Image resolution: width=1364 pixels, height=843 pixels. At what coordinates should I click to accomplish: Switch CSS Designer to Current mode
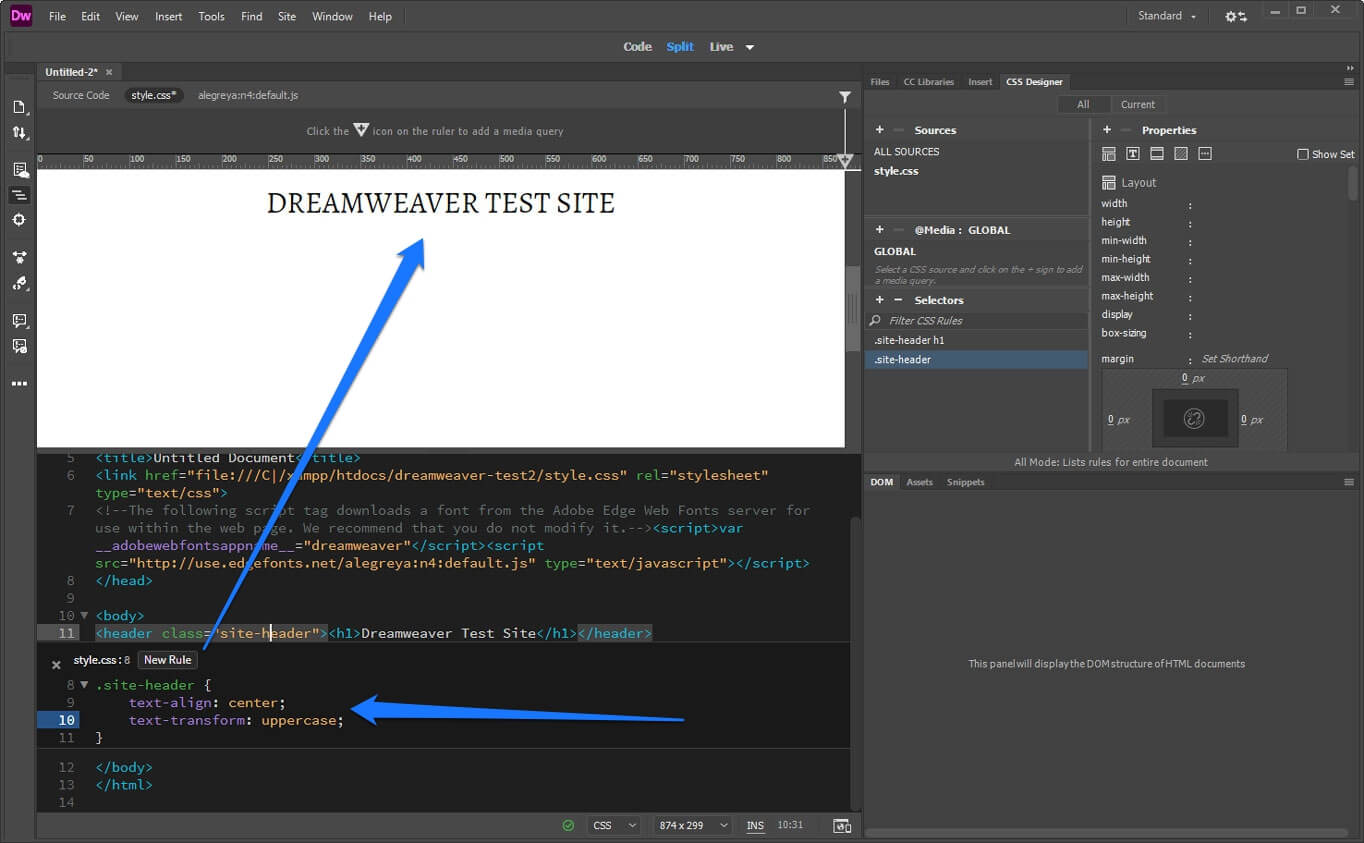coord(1139,104)
